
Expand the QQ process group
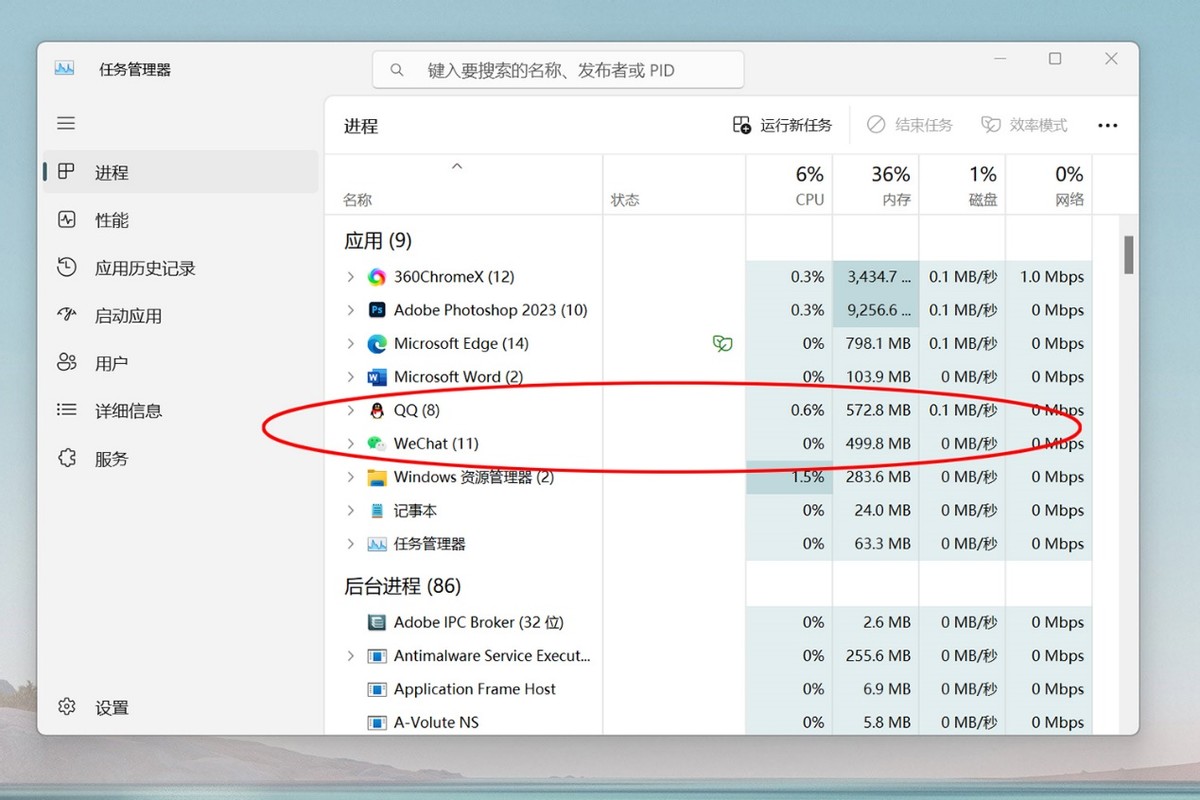click(x=349, y=410)
